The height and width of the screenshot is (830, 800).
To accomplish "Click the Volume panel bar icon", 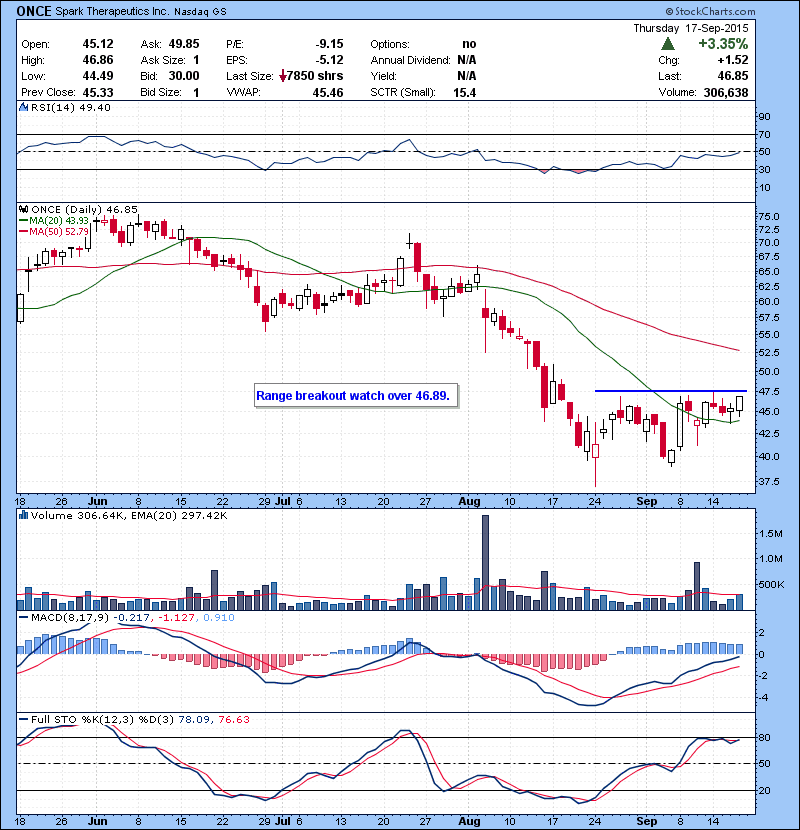I will [x=23, y=515].
